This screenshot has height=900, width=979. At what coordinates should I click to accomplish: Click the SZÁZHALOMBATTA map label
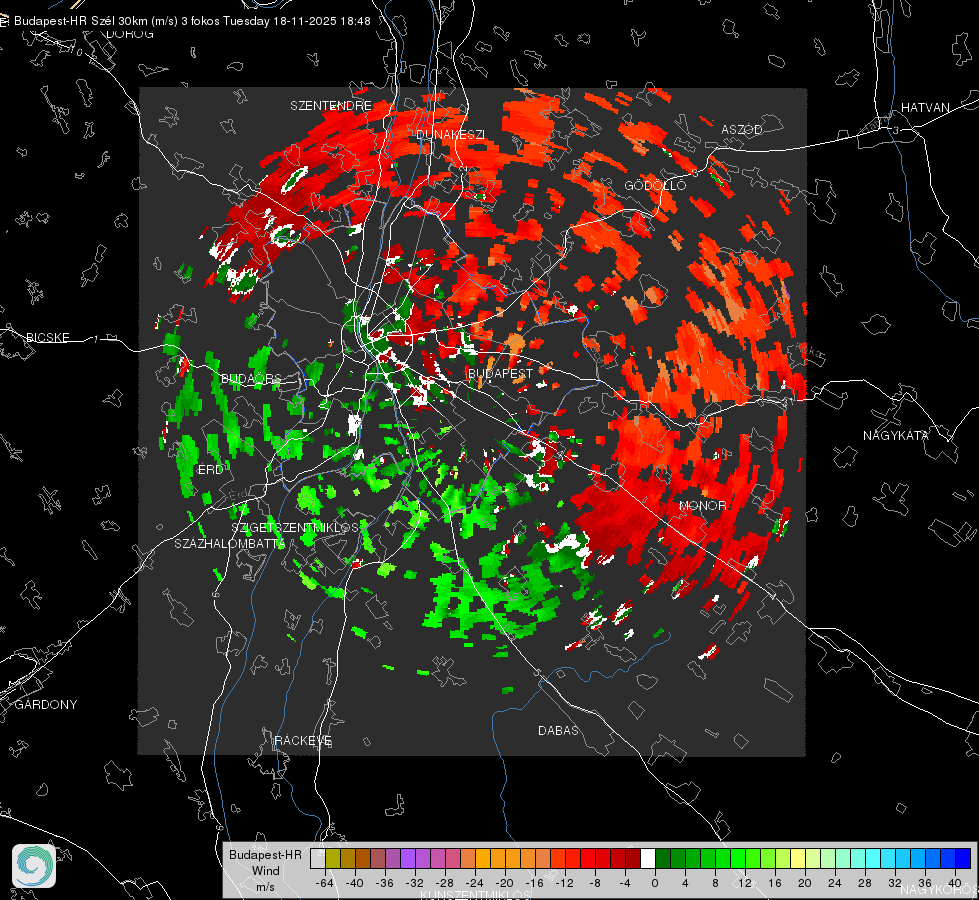coord(229,543)
